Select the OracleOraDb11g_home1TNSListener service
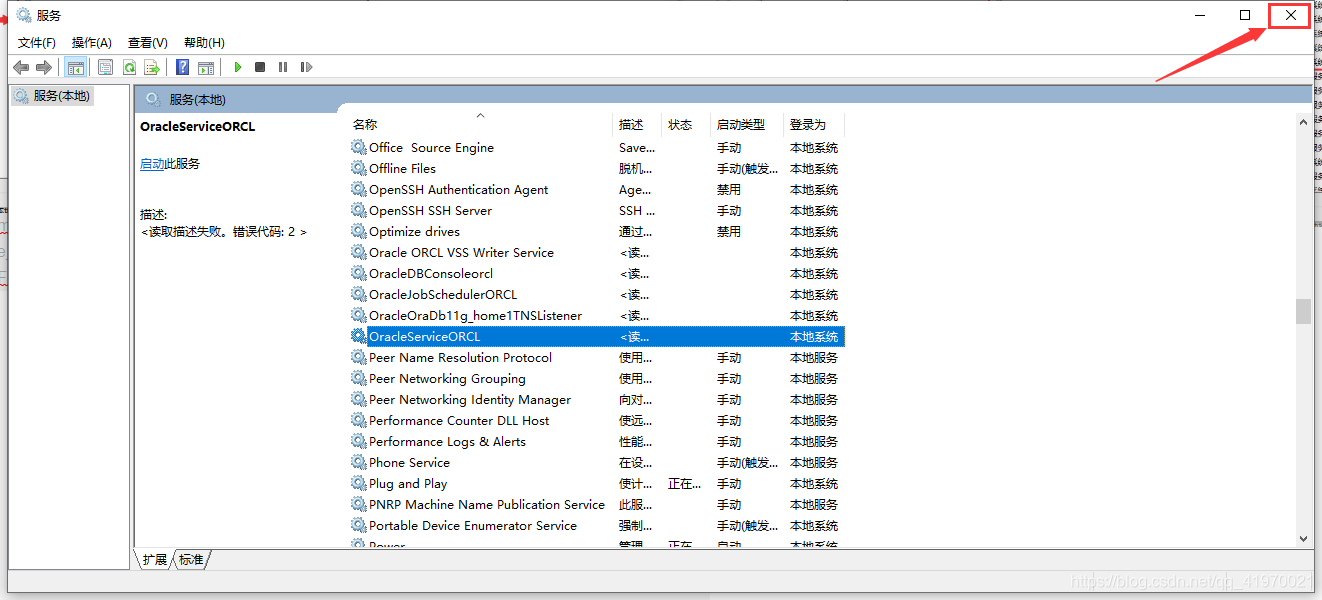The width and height of the screenshot is (1322, 600). pyautogui.click(x=597, y=315)
